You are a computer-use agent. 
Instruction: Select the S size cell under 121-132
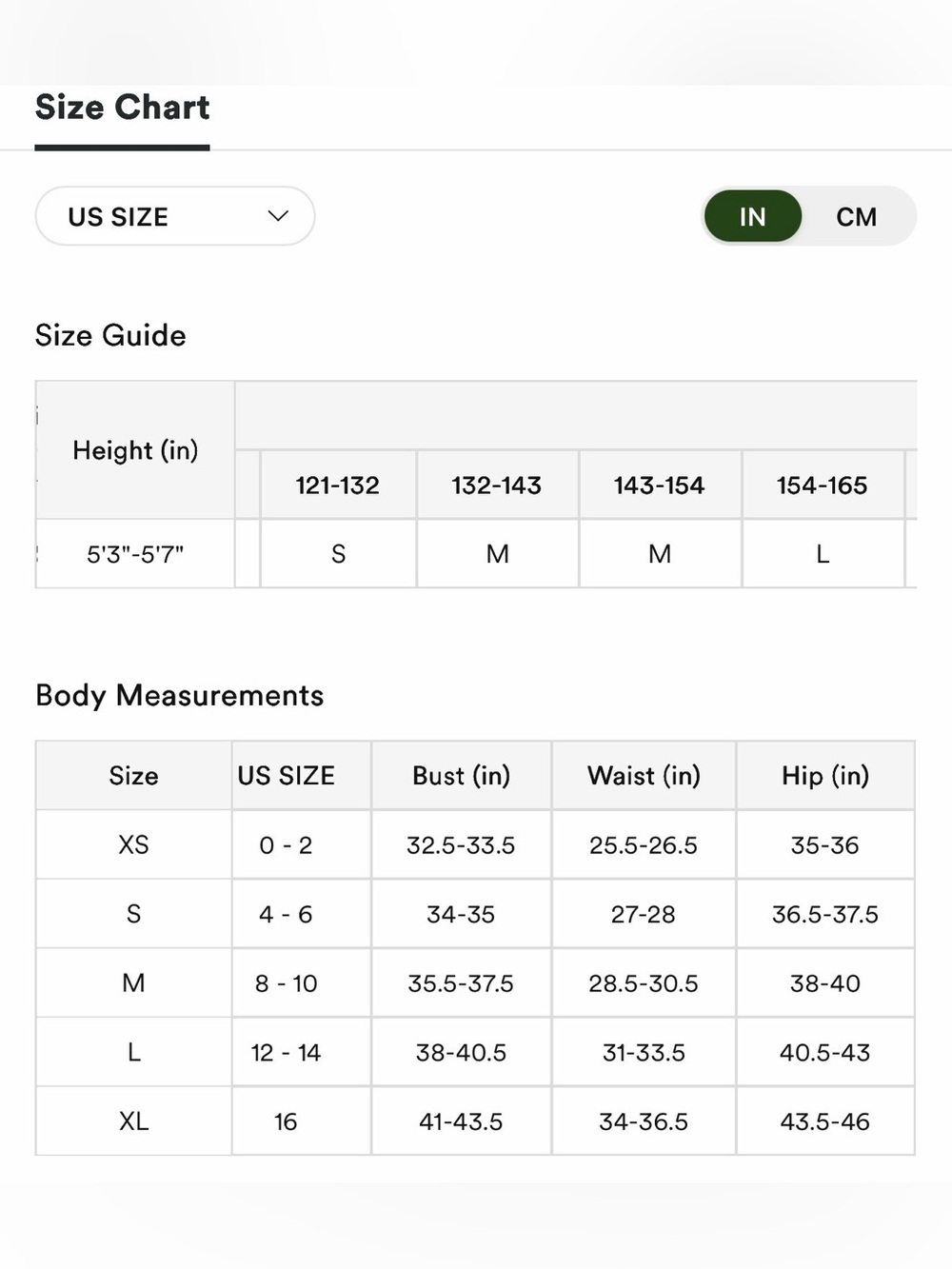point(338,554)
